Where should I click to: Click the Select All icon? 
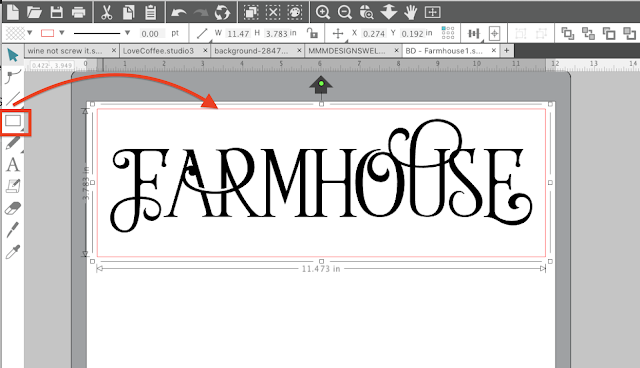251,12
